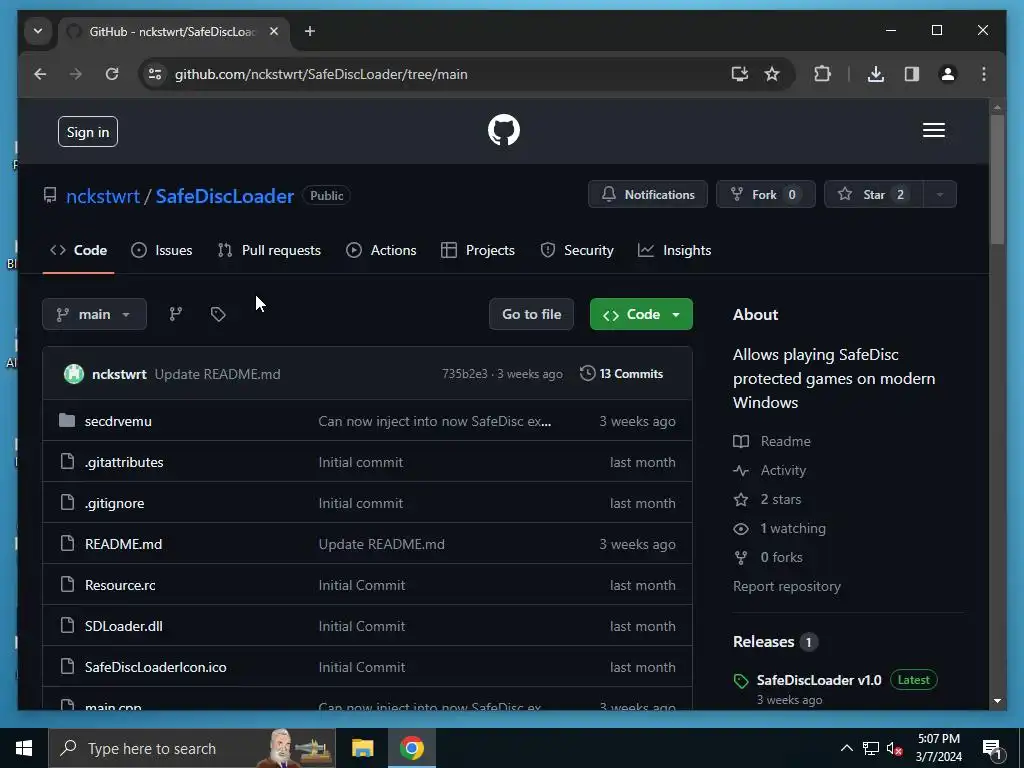View the 1 watching link
Viewport: 1024px width, 768px height.
tap(780, 528)
